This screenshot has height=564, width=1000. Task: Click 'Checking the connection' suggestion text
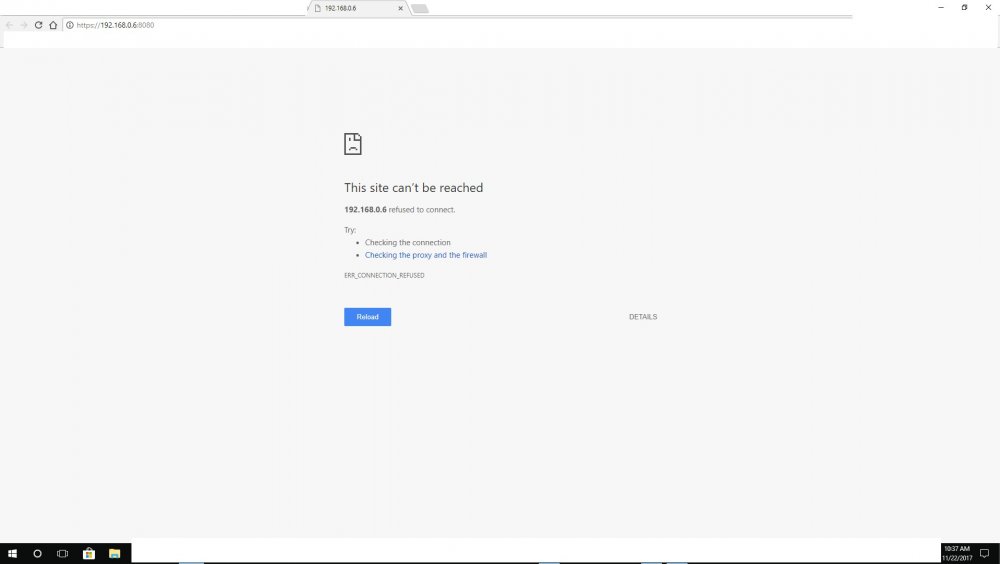point(408,242)
